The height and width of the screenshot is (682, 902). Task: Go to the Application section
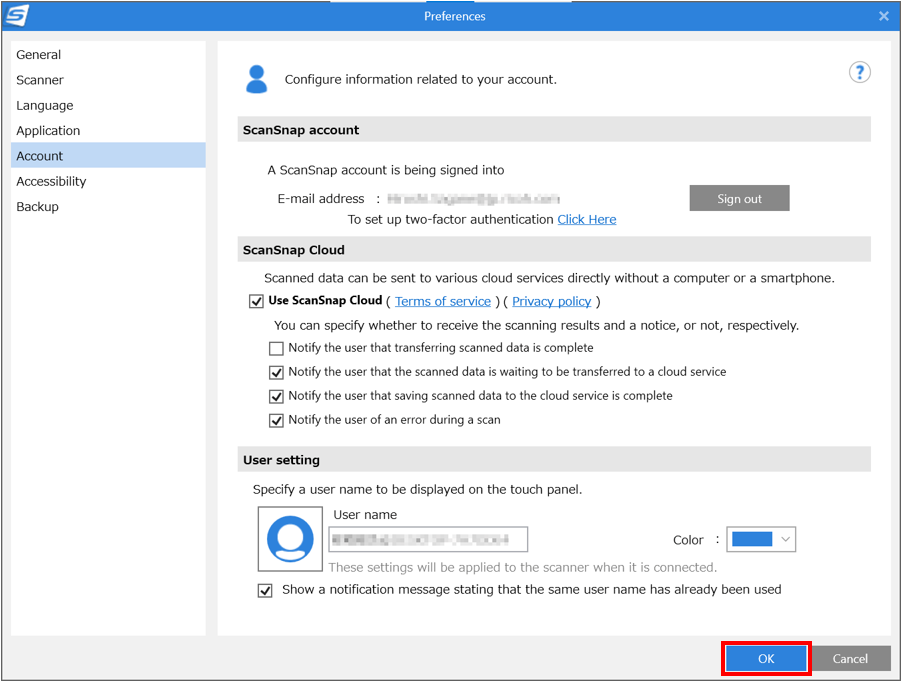click(x=108, y=131)
